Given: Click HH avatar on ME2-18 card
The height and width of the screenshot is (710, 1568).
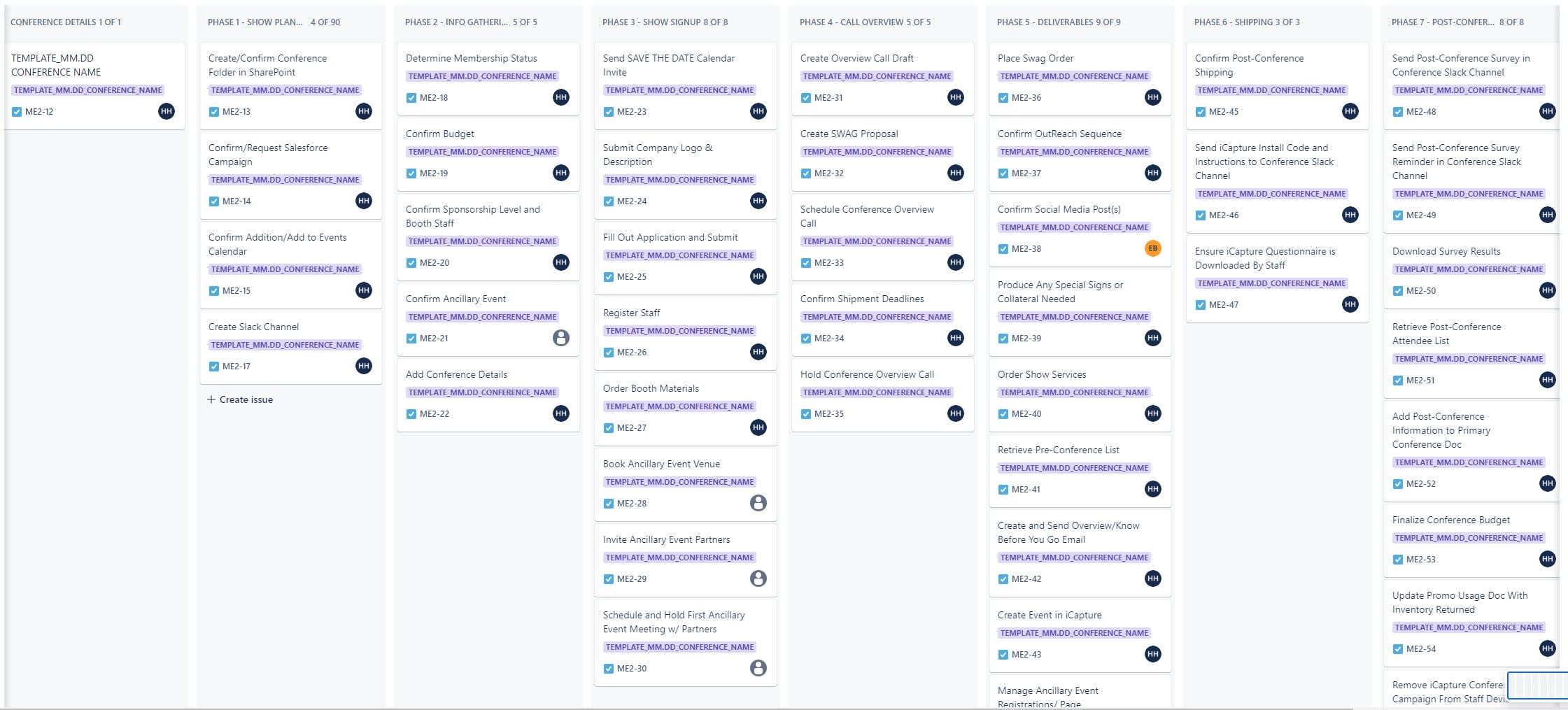Looking at the screenshot, I should 560,97.
